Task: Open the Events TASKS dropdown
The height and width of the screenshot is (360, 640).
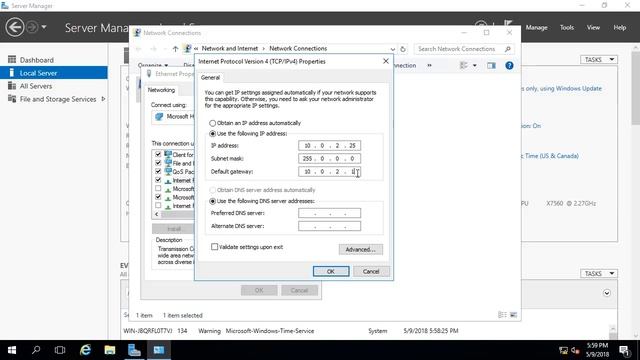Action: [x=599, y=273]
